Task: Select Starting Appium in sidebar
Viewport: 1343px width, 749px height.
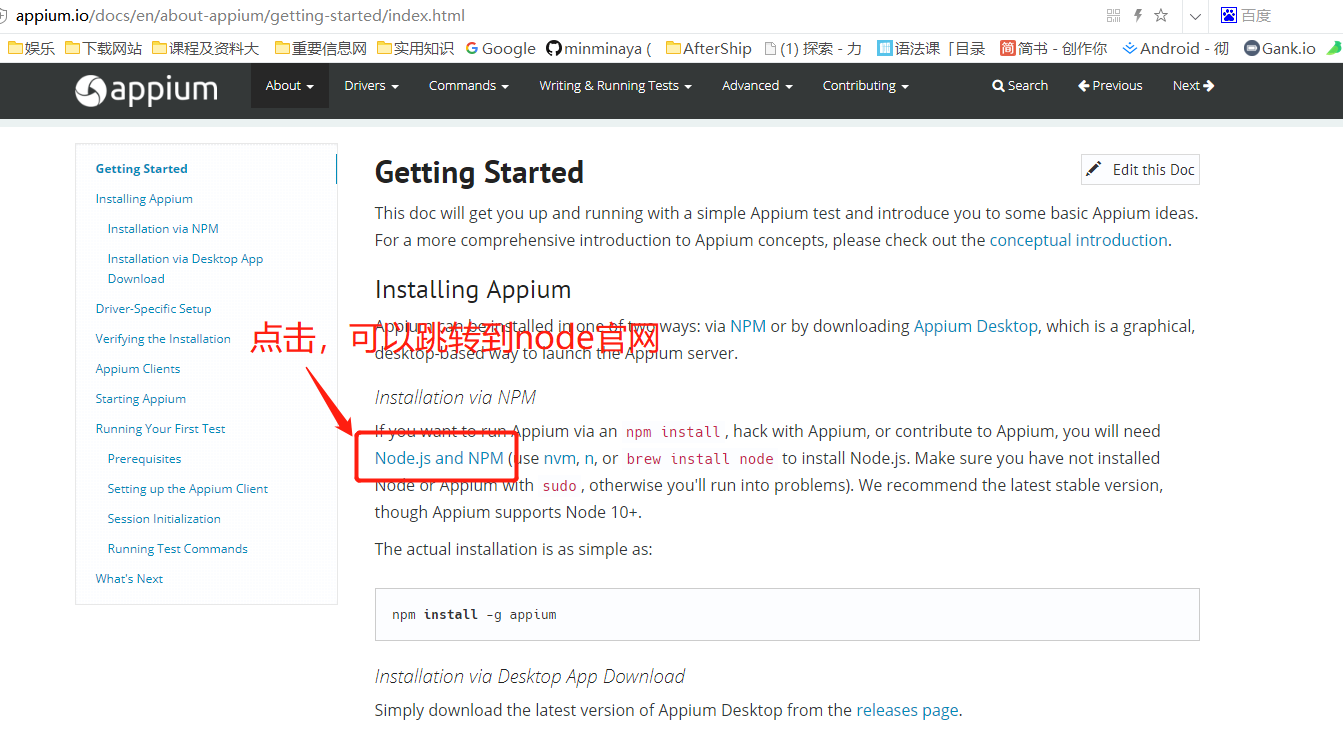Action: click(x=141, y=399)
